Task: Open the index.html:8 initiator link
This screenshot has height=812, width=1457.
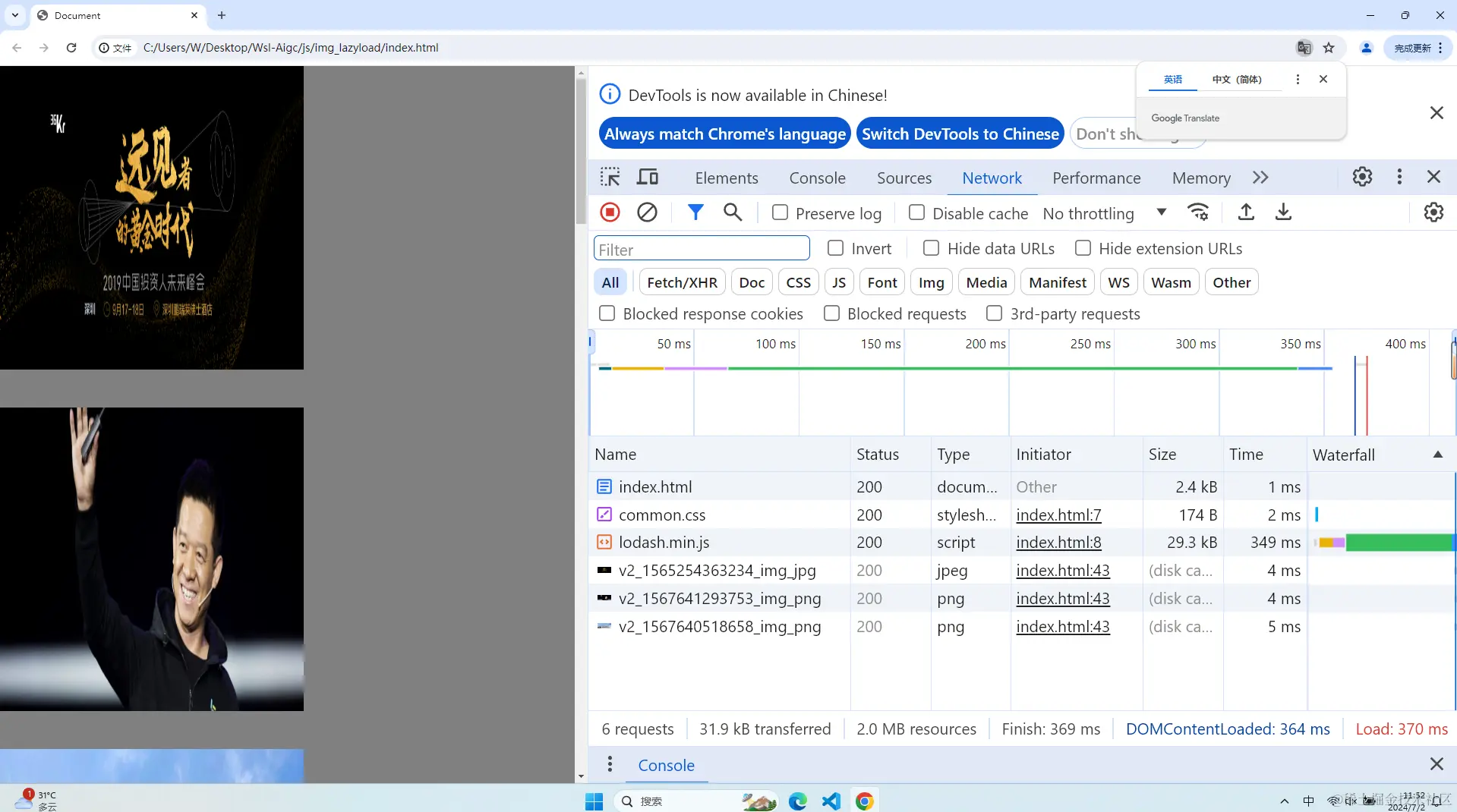Action: (x=1058, y=542)
